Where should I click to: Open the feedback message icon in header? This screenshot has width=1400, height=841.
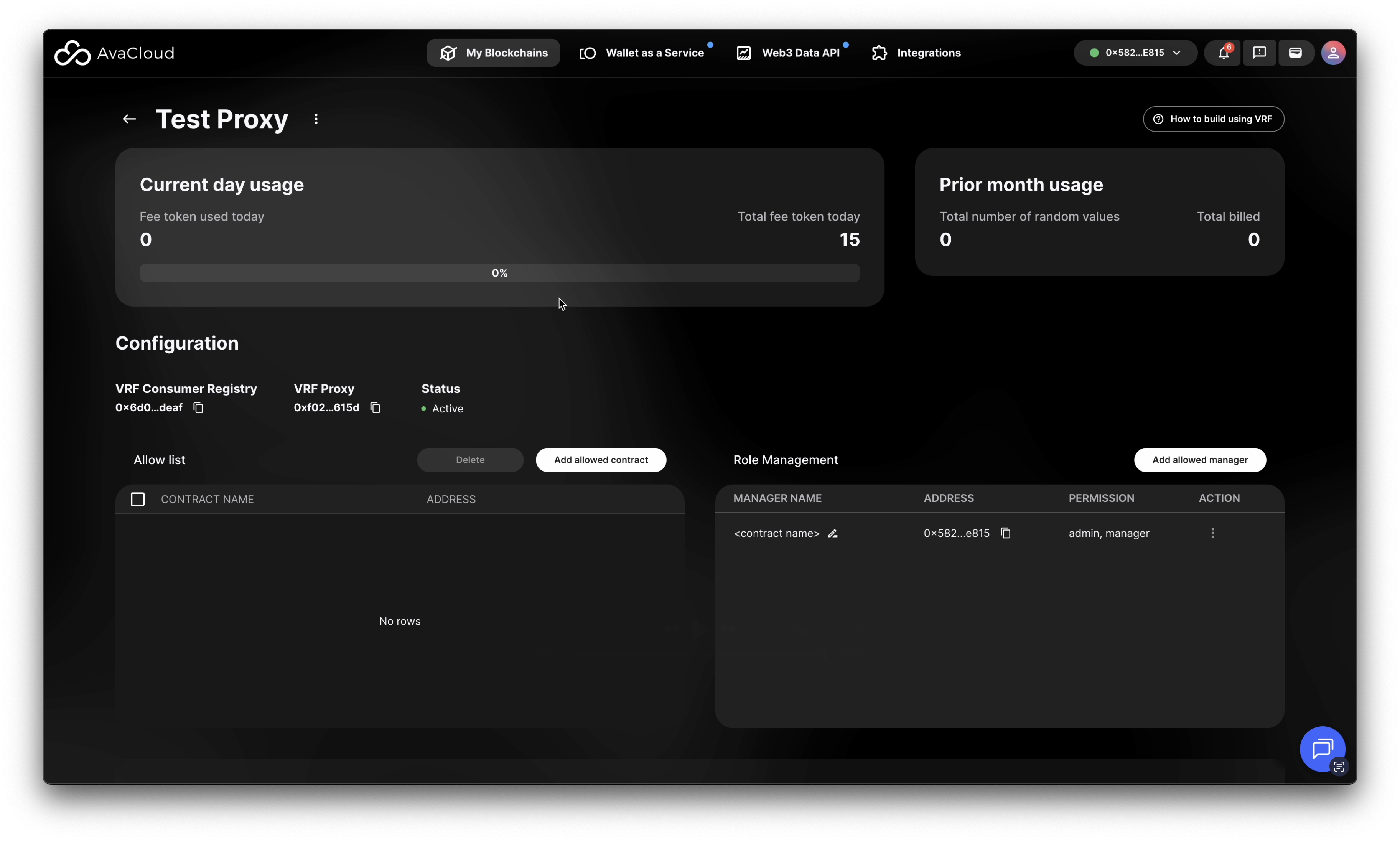click(x=1259, y=53)
